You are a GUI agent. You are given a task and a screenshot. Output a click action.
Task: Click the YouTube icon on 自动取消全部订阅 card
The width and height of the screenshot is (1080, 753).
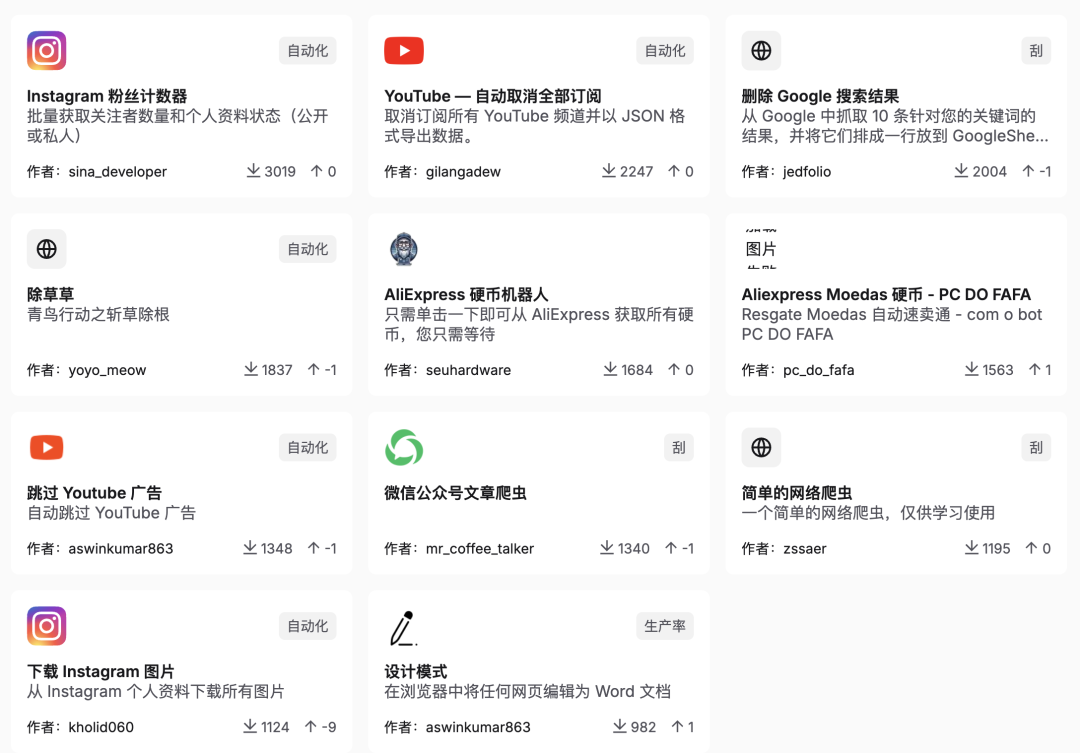pyautogui.click(x=404, y=50)
